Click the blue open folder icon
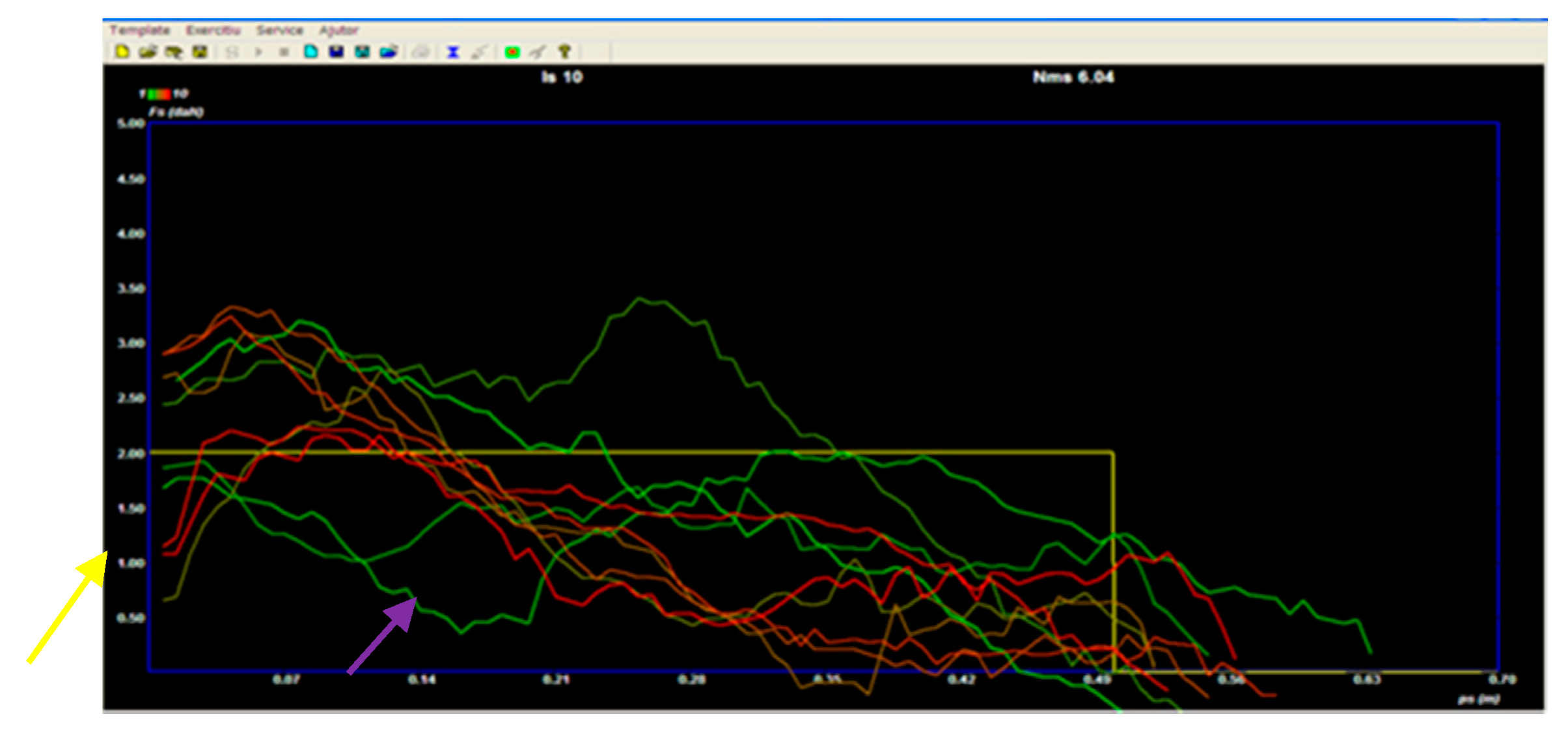Screen dimensions: 1568x736 pos(388,51)
